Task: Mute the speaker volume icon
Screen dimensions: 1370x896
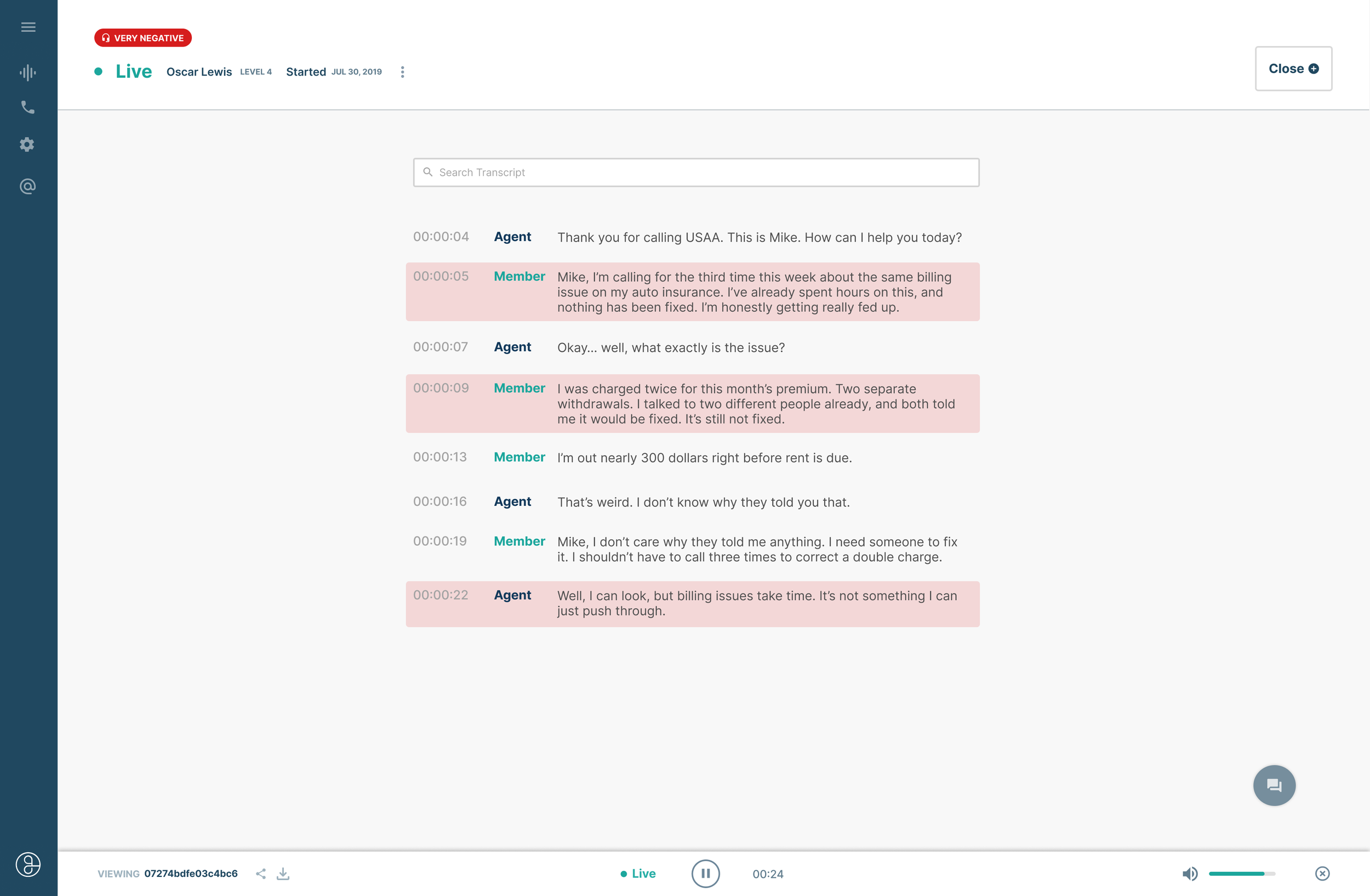Action: coord(1189,874)
